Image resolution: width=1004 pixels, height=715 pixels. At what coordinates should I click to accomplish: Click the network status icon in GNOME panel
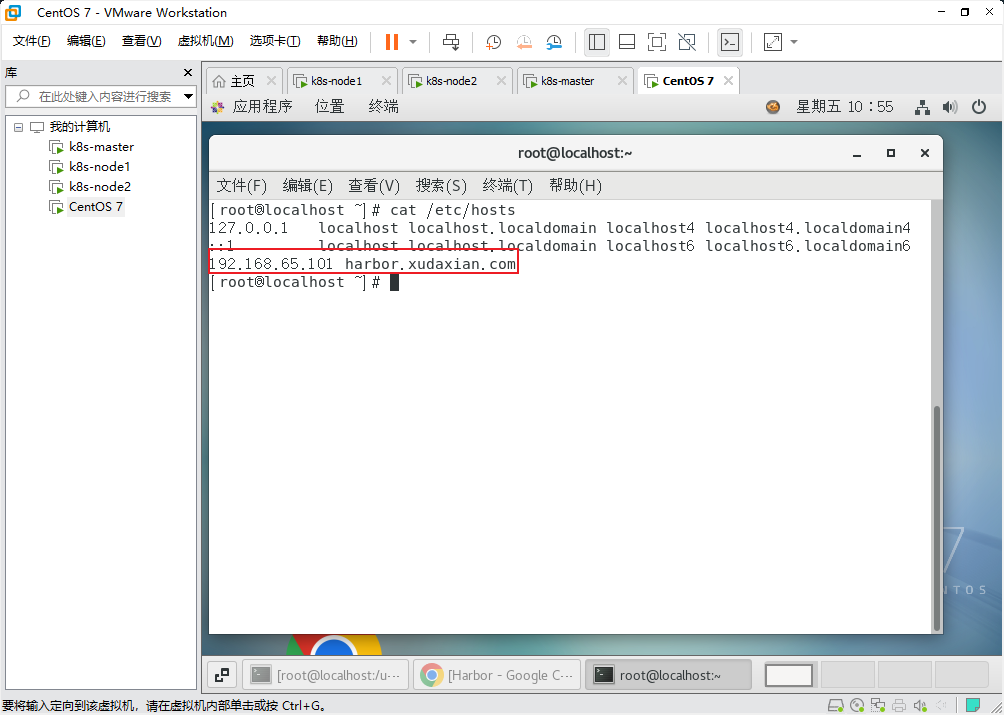(x=922, y=107)
